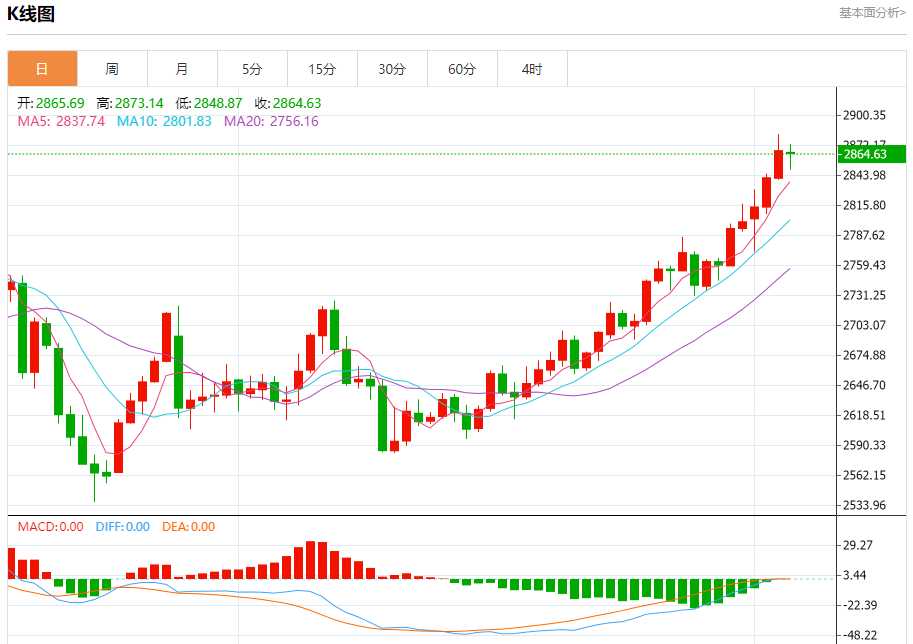Click the 2703.07 price axis label
913x644 pixels.
click(865, 325)
